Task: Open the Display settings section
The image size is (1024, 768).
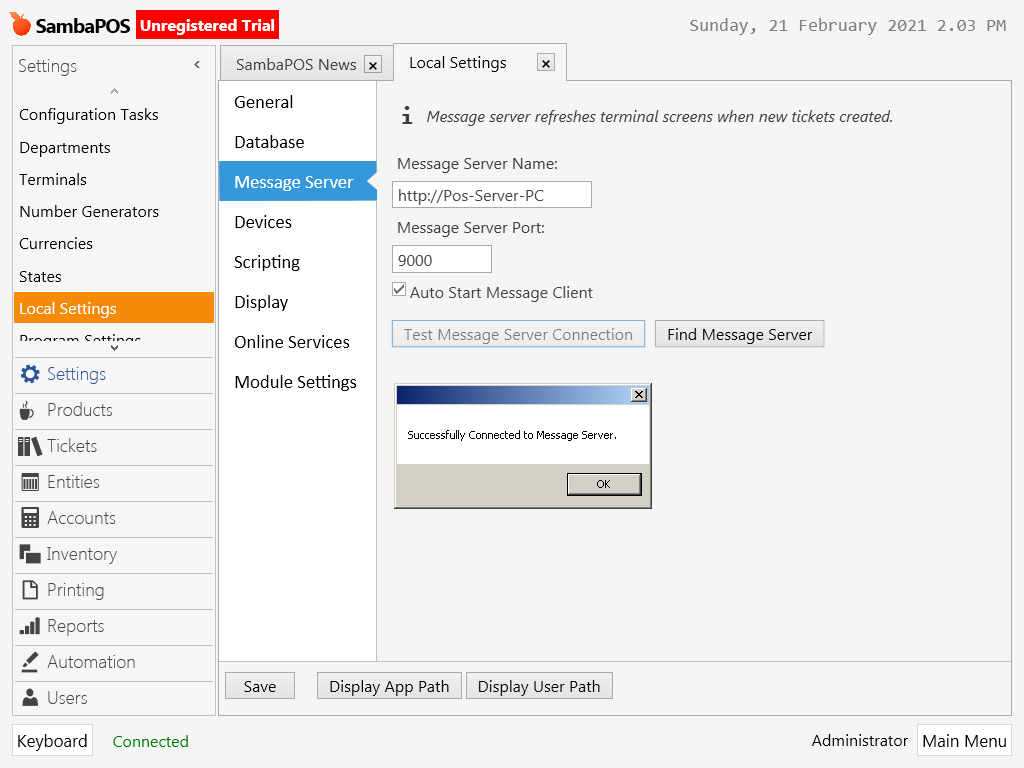Action: [x=298, y=302]
